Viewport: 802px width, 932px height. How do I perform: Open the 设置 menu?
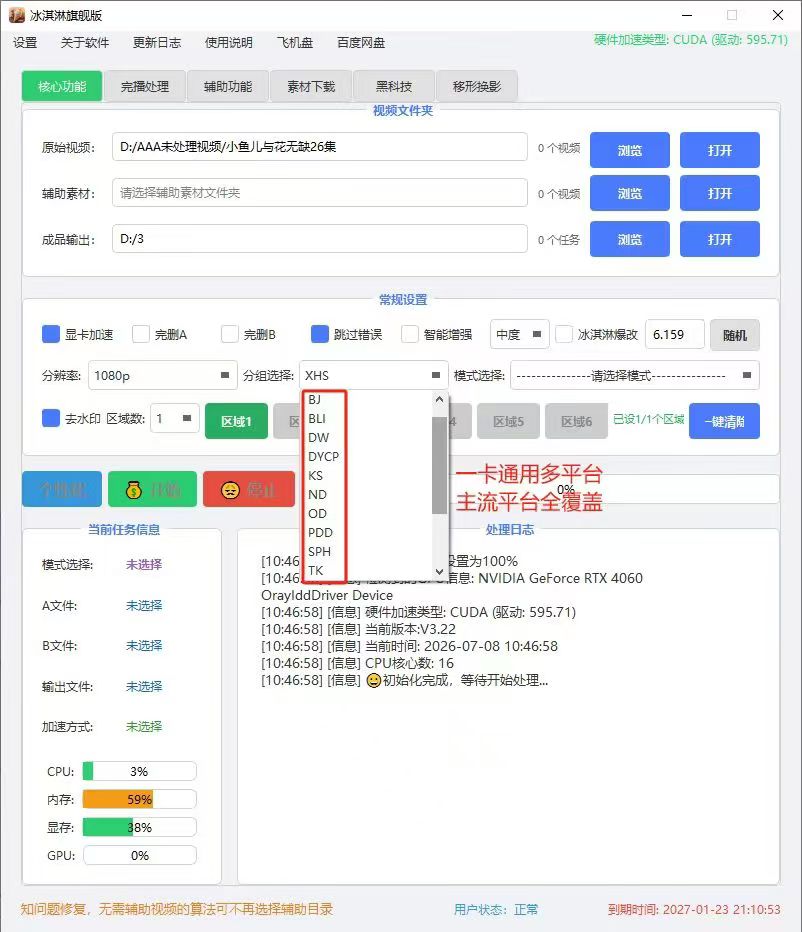pos(25,43)
